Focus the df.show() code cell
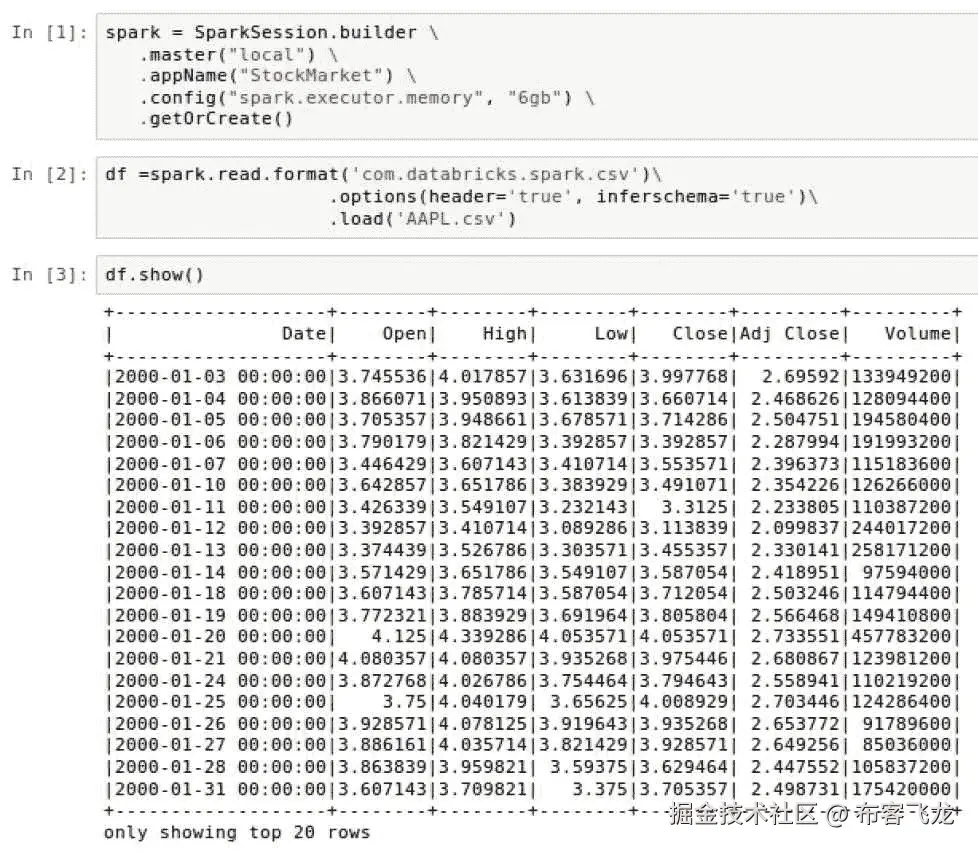978x851 pixels. pyautogui.click(x=600, y=274)
